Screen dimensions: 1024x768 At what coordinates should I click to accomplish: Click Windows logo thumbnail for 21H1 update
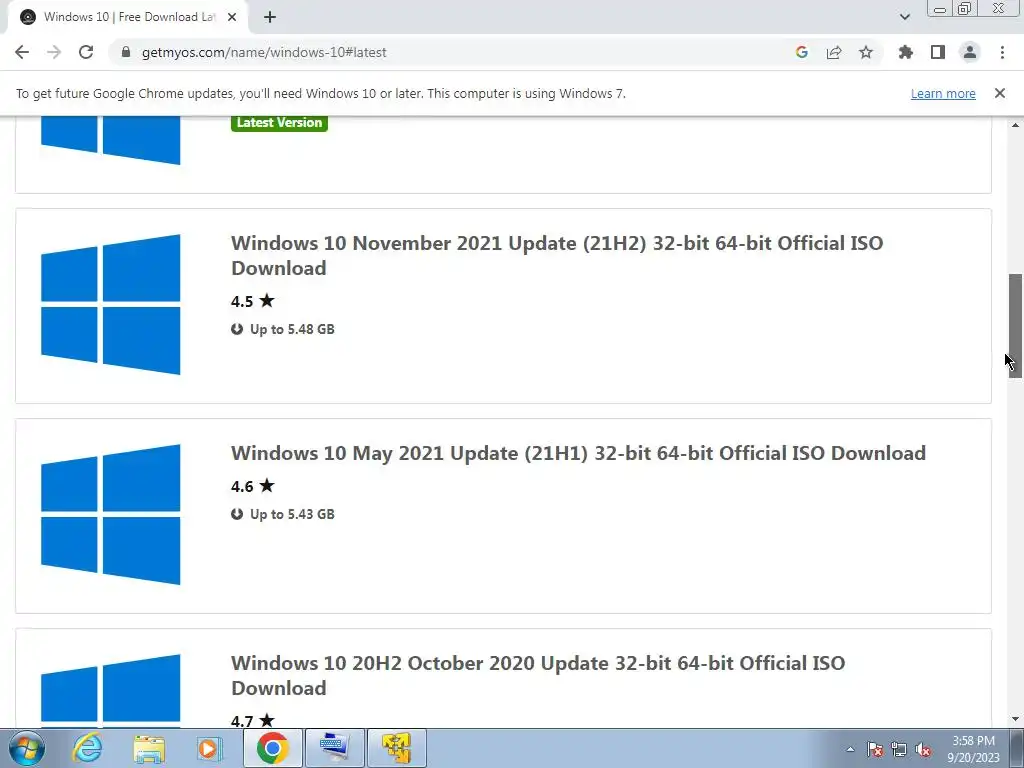coord(110,515)
